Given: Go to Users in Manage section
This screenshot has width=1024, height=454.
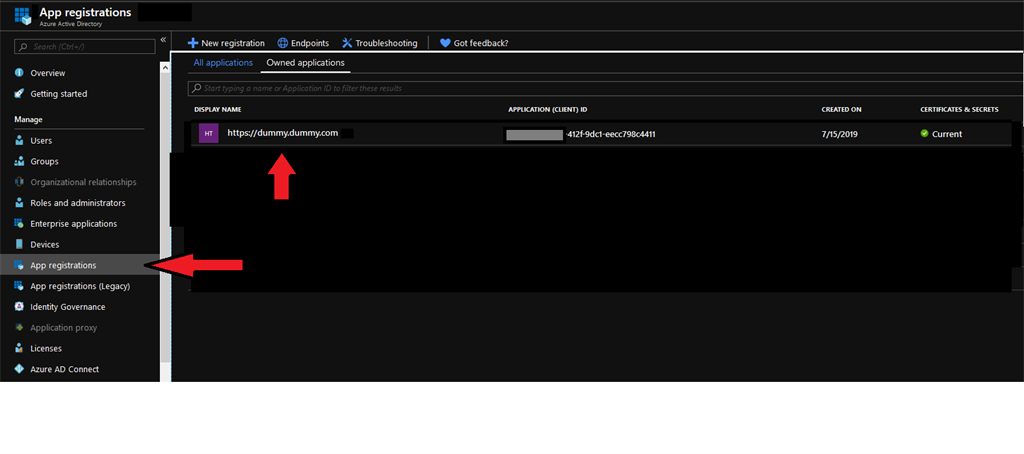Looking at the screenshot, I should (x=41, y=140).
